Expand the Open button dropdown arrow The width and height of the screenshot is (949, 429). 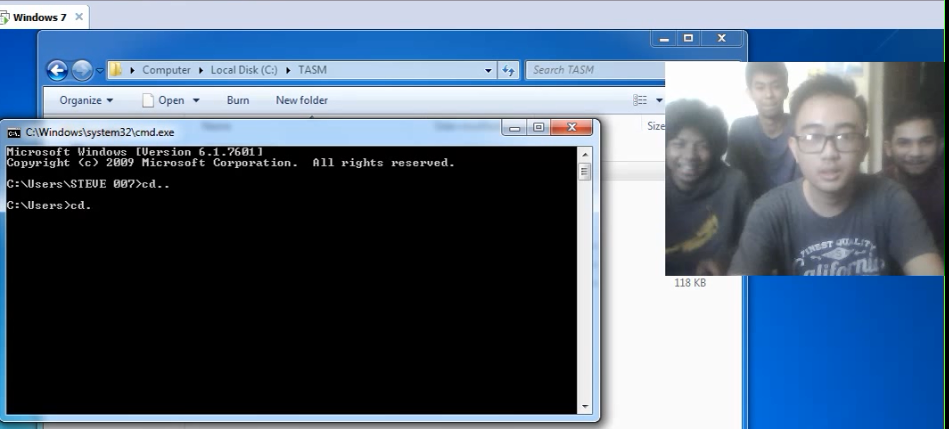click(196, 100)
